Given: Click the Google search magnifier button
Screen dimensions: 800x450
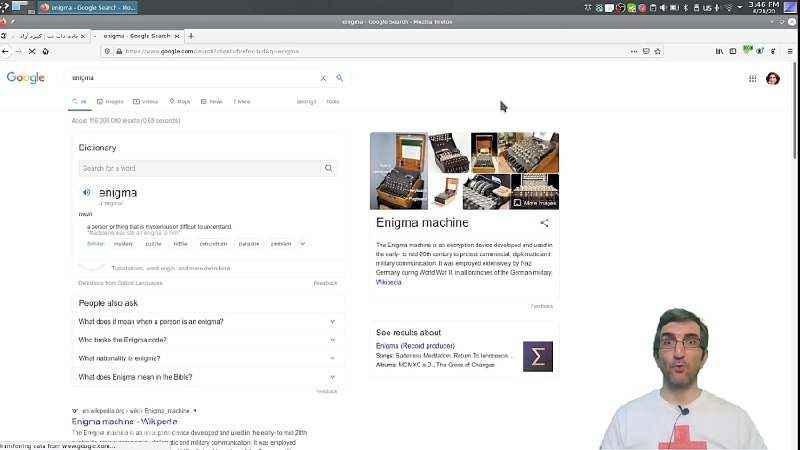Looking at the screenshot, I should coord(340,78).
